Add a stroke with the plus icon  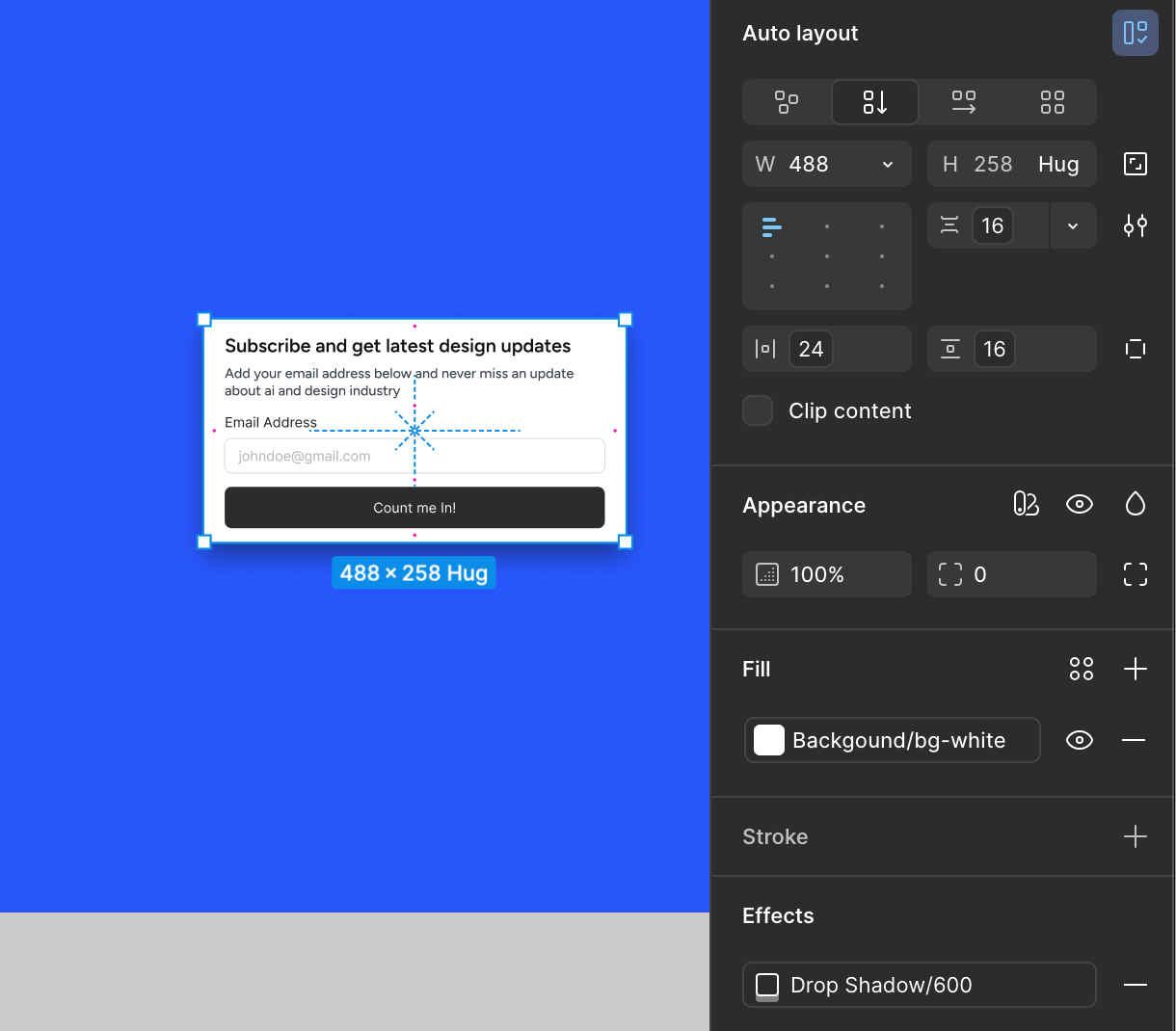1135,836
